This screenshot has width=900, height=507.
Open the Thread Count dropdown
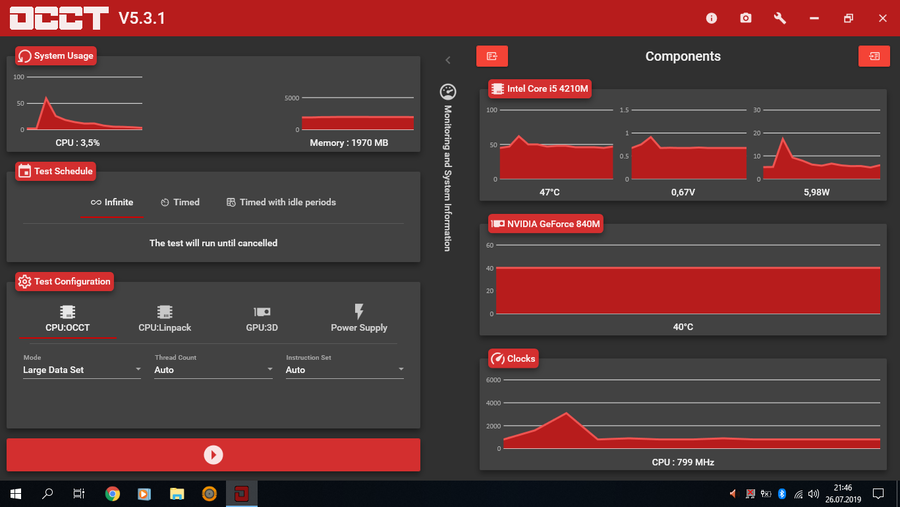tap(213, 370)
